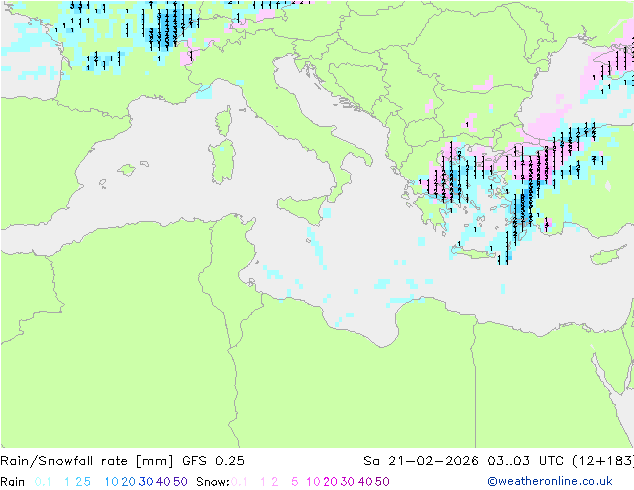Pick the Rain 10 legend value
The image size is (634, 490).
tap(111, 482)
